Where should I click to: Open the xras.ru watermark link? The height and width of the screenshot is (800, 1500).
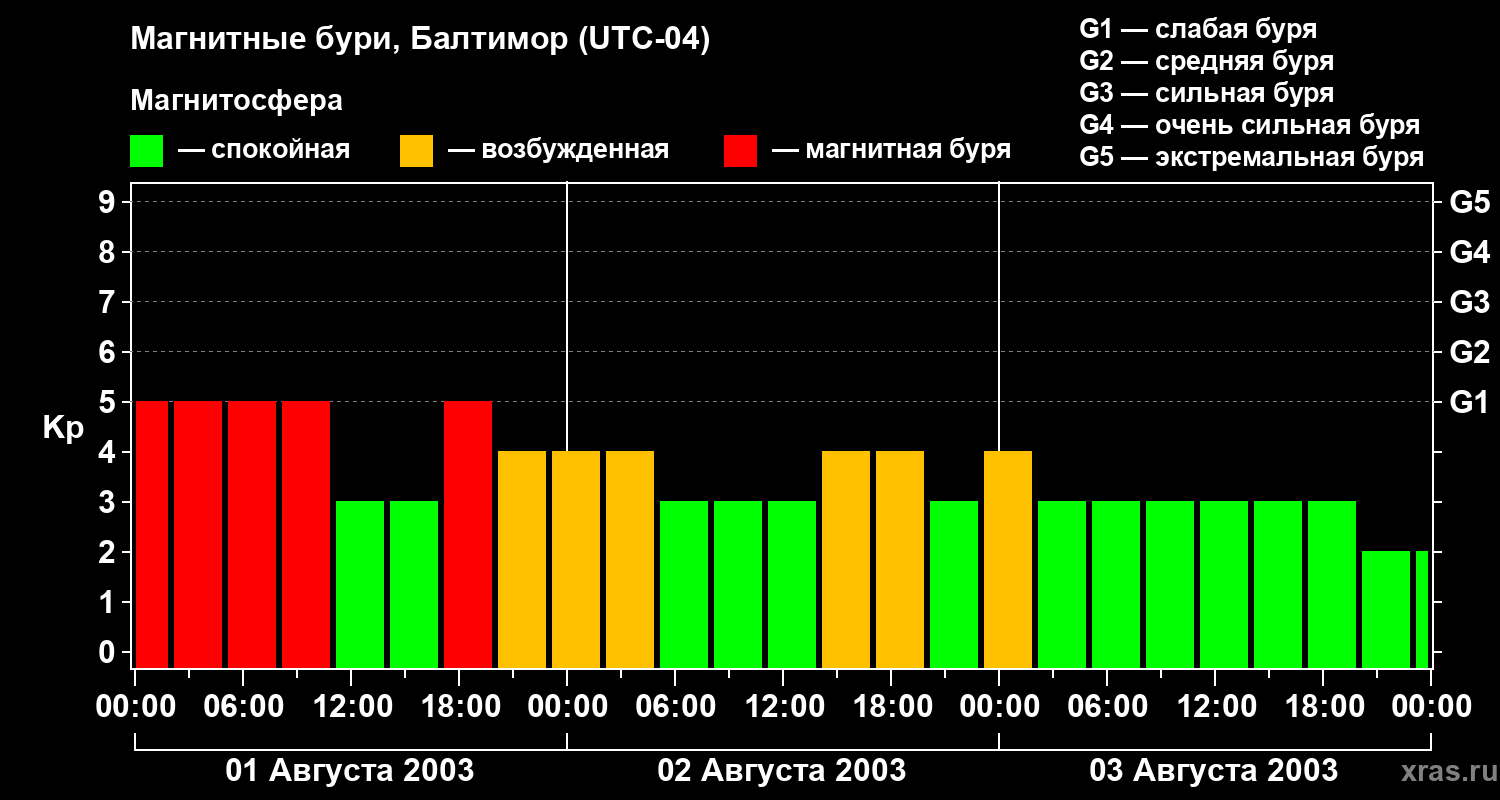point(1443,771)
